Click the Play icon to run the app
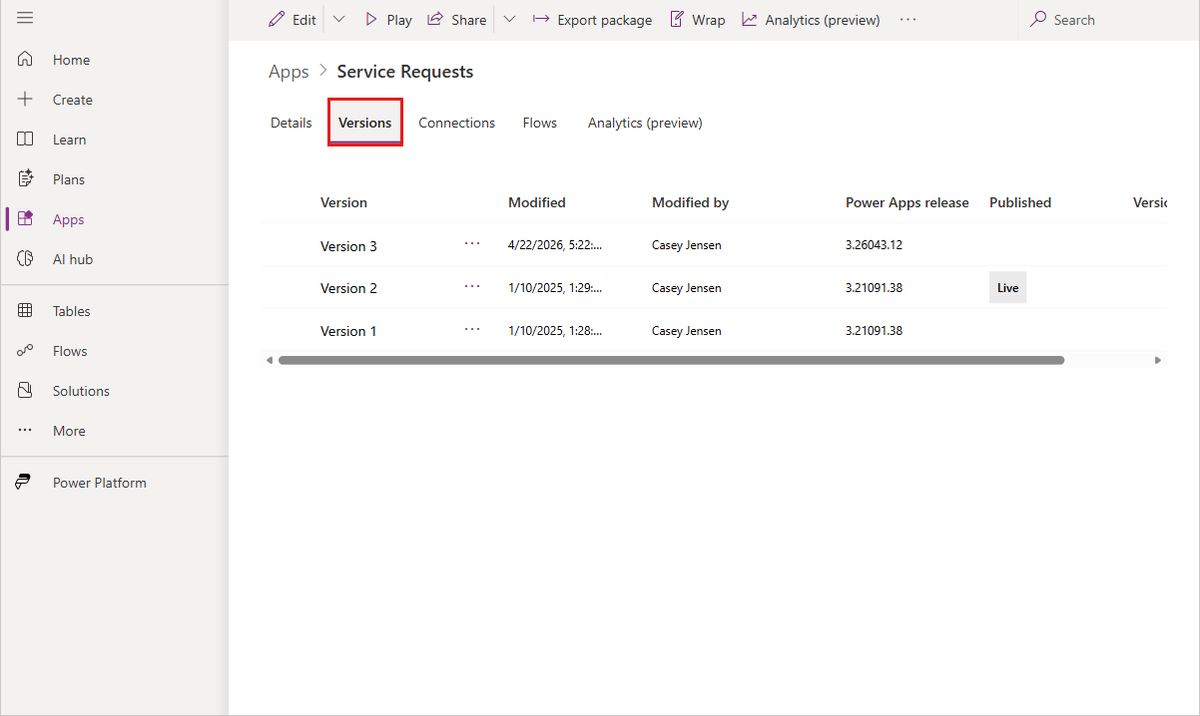The image size is (1200, 716). click(x=371, y=19)
